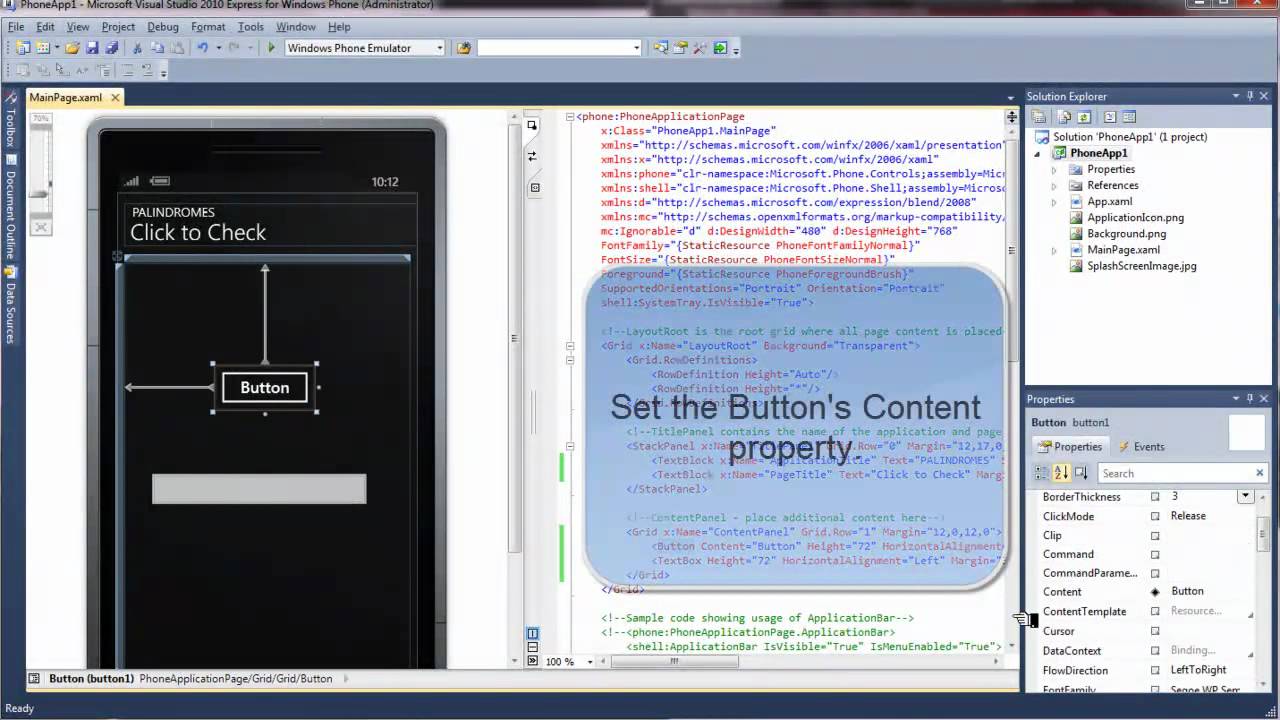Viewport: 1280px width, 720px height.
Task: Expand the References node in Solution Explorer
Action: pyautogui.click(x=1054, y=185)
